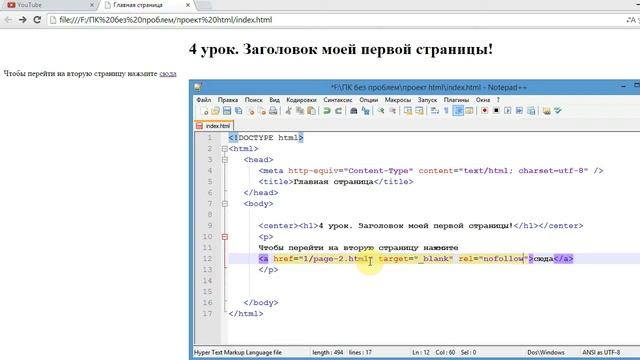Screen dimensions: 640x360
Task: Go forward in the browser
Action: [23, 20]
